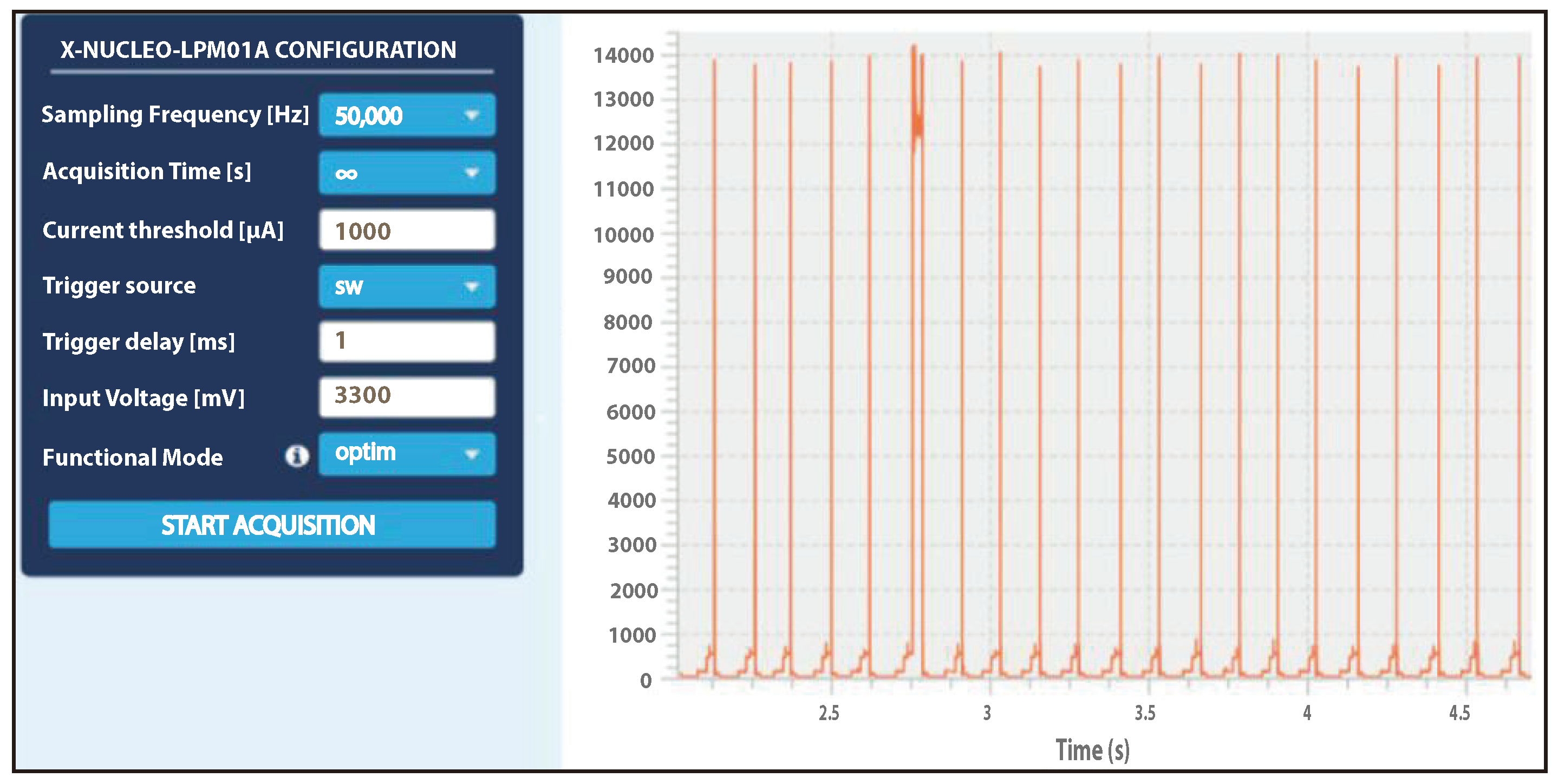Open the Acquisition Time dropdown
This screenshot has height=784, width=1558.
[407, 173]
